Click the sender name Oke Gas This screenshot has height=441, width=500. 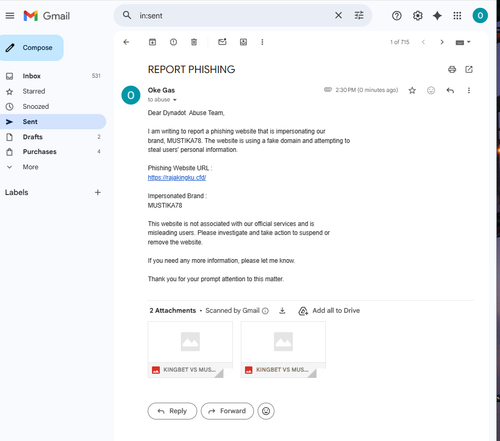tap(161, 90)
